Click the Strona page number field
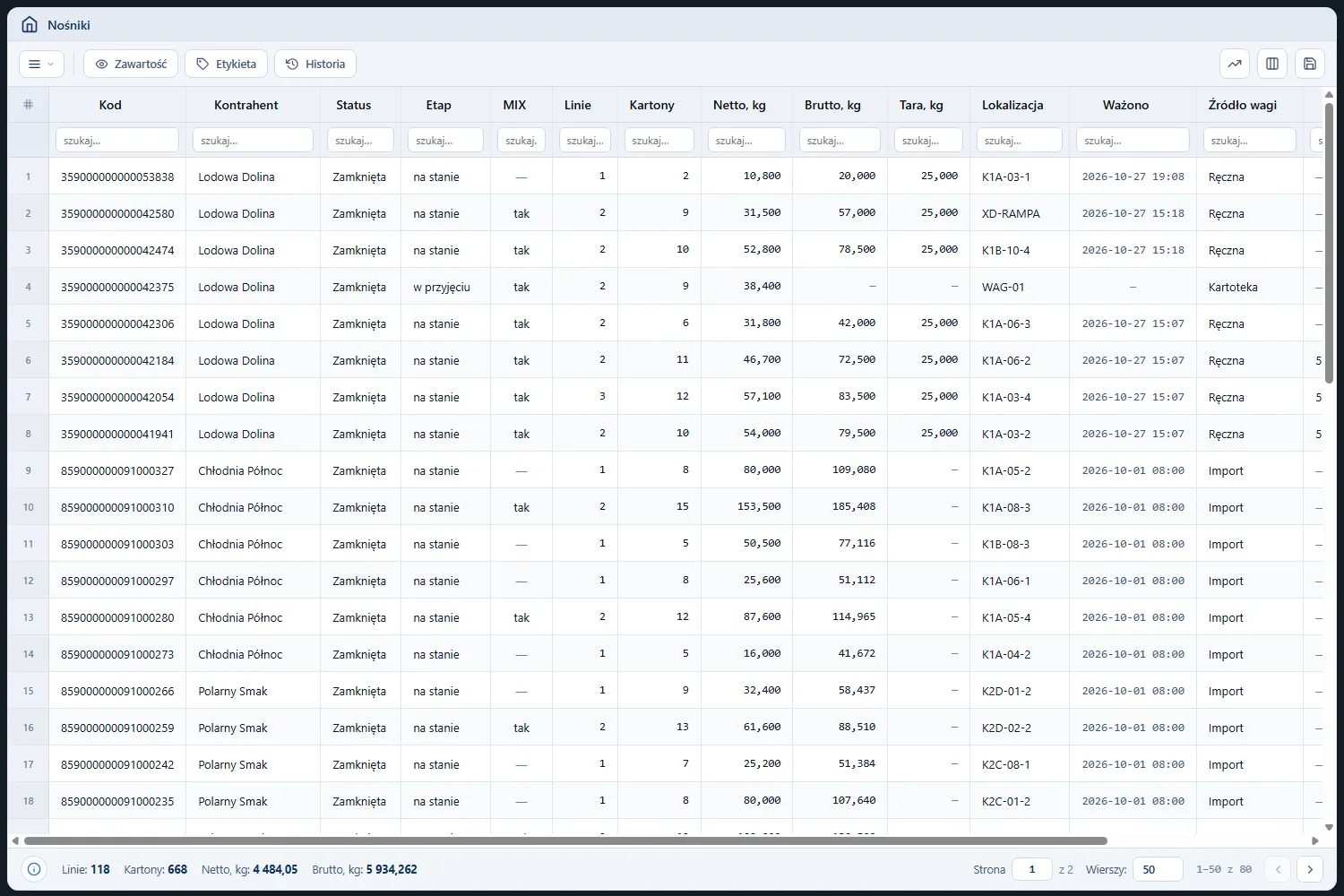Image resolution: width=1344 pixels, height=896 pixels. (1032, 869)
